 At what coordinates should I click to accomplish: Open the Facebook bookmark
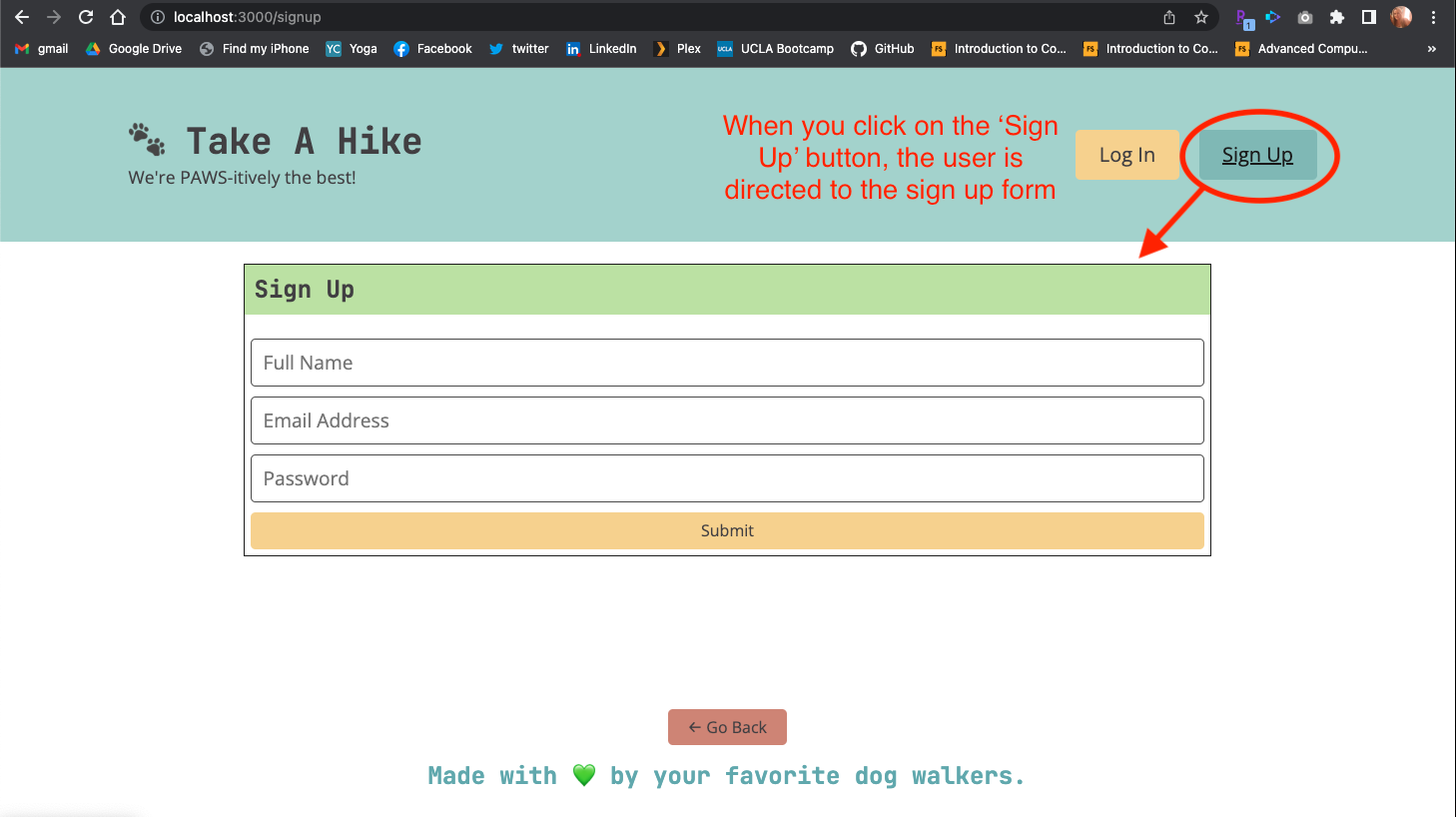point(432,49)
